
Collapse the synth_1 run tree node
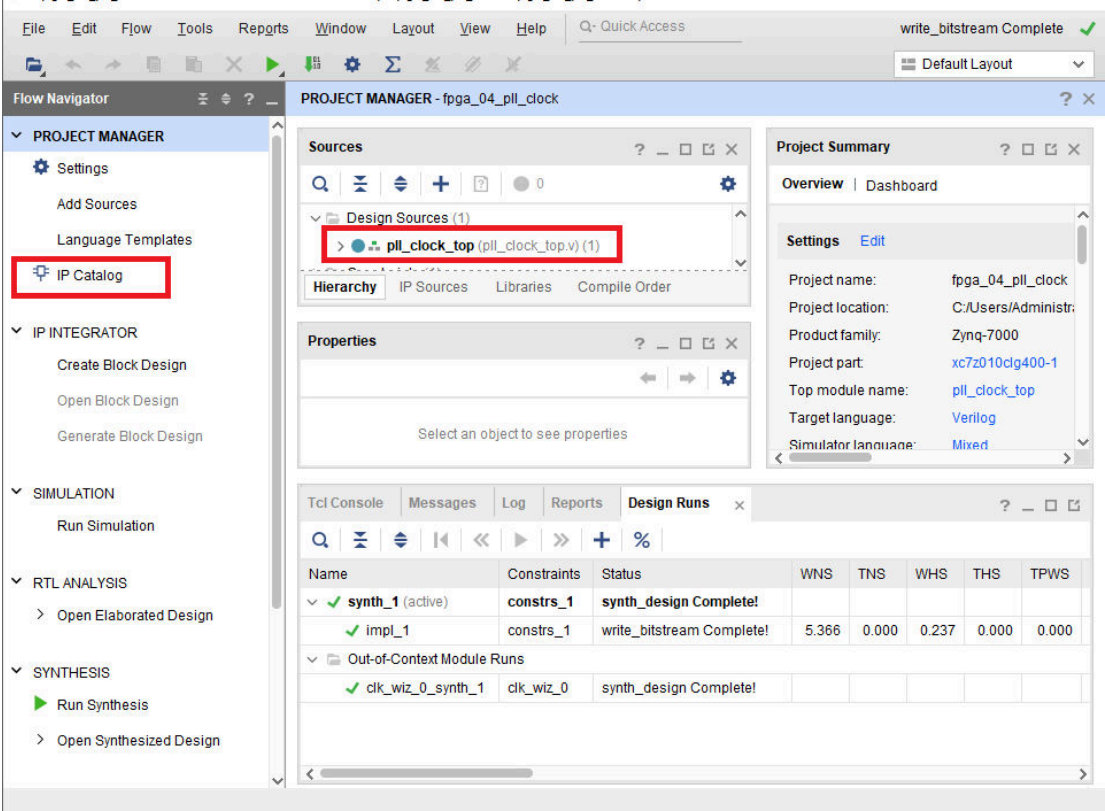tap(315, 602)
